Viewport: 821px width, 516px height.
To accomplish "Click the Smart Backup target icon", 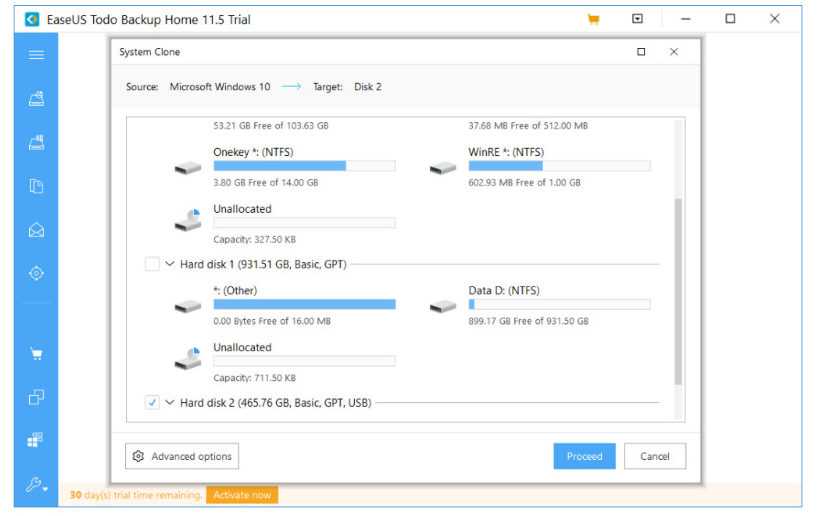I will [36, 273].
